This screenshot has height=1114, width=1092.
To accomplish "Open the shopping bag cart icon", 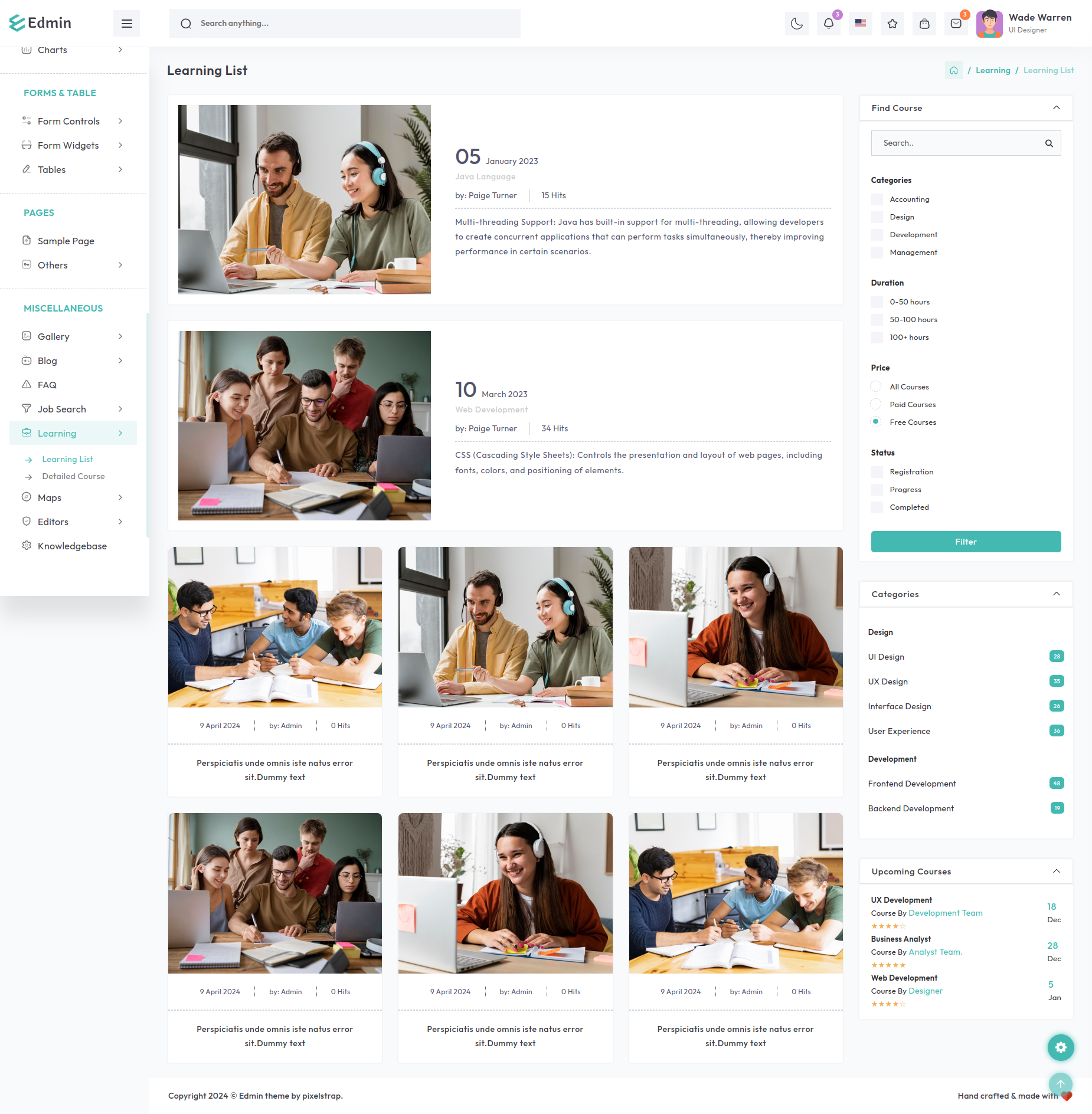I will tap(924, 24).
